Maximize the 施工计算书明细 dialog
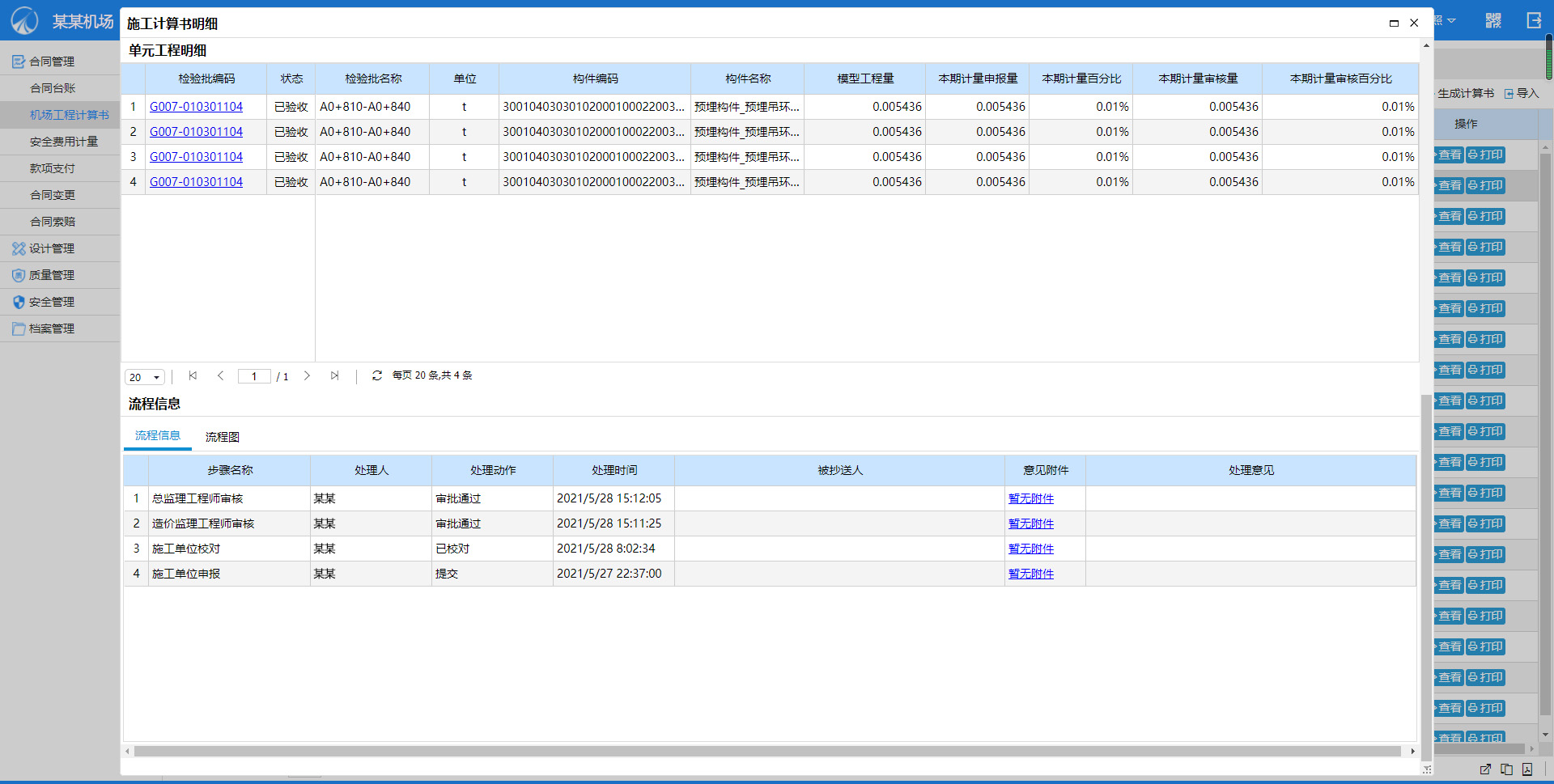 click(x=1394, y=23)
